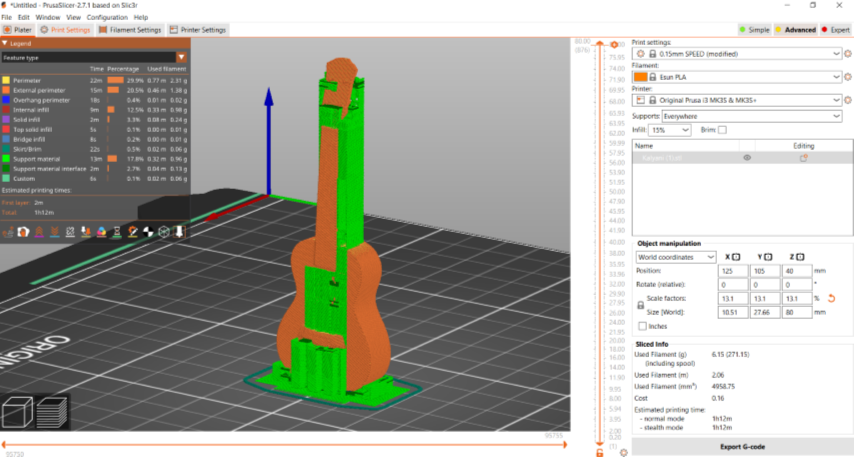The image size is (854, 457).
Task: Switch to sliced layers preview icon
Action: [x=52, y=412]
